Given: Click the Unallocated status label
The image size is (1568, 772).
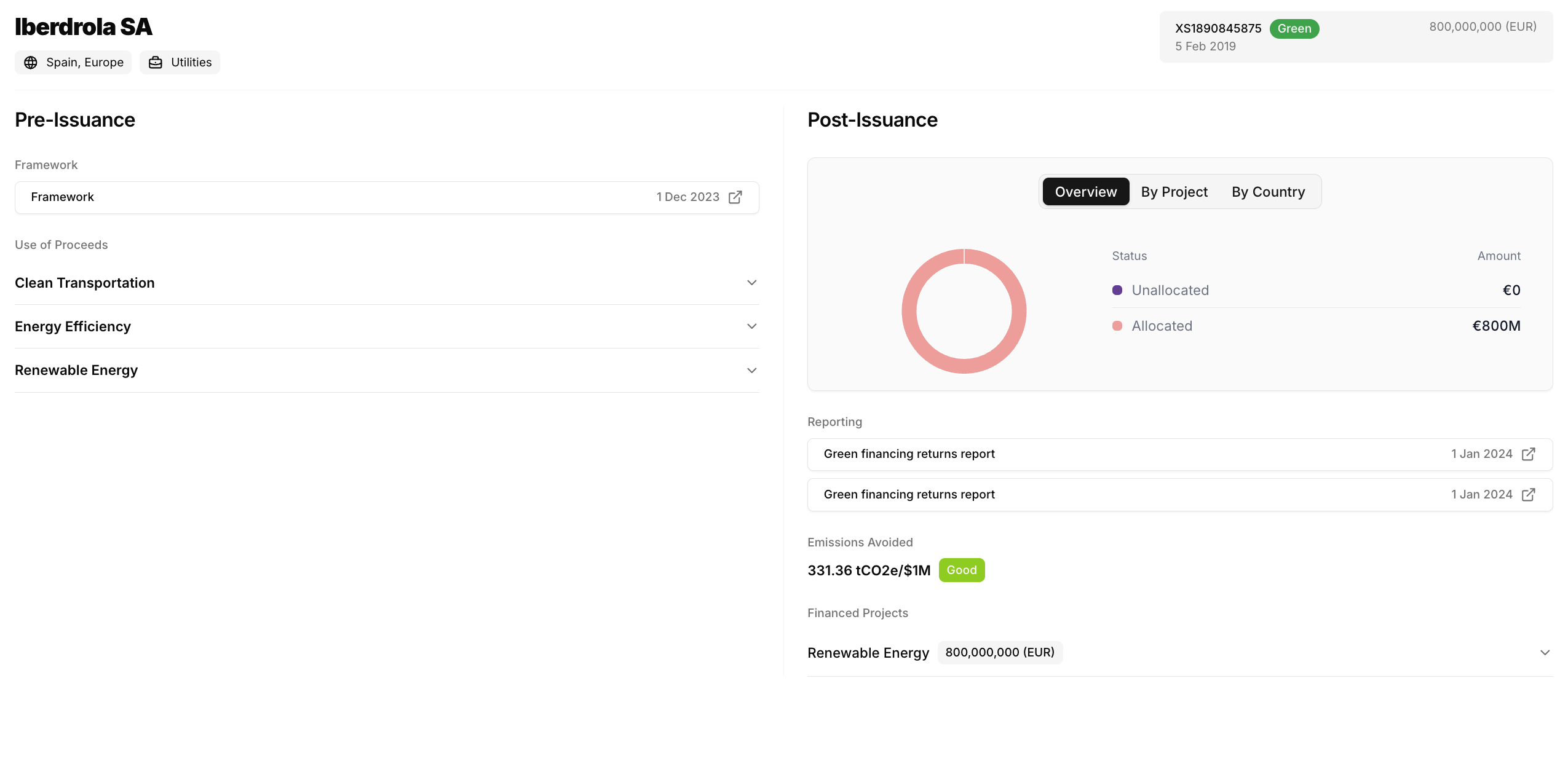Looking at the screenshot, I should (1170, 290).
